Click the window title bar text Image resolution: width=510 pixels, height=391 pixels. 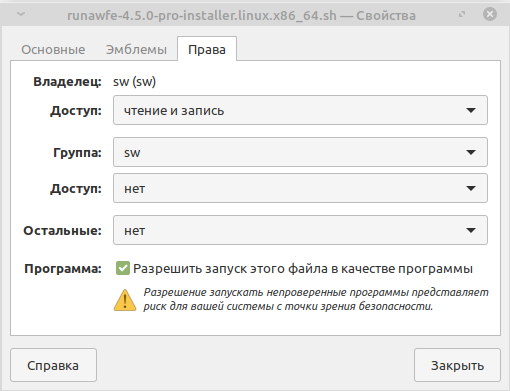[x=242, y=15]
